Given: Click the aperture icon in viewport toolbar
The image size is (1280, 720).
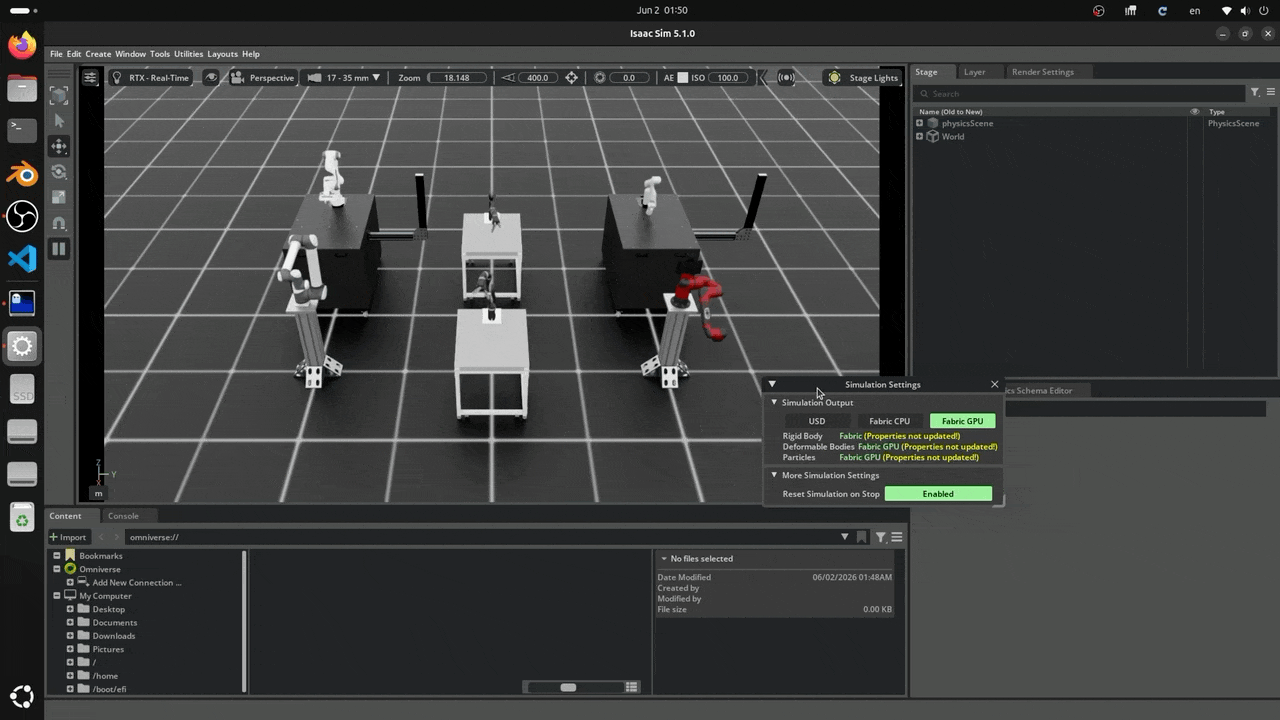Looking at the screenshot, I should pos(600,77).
